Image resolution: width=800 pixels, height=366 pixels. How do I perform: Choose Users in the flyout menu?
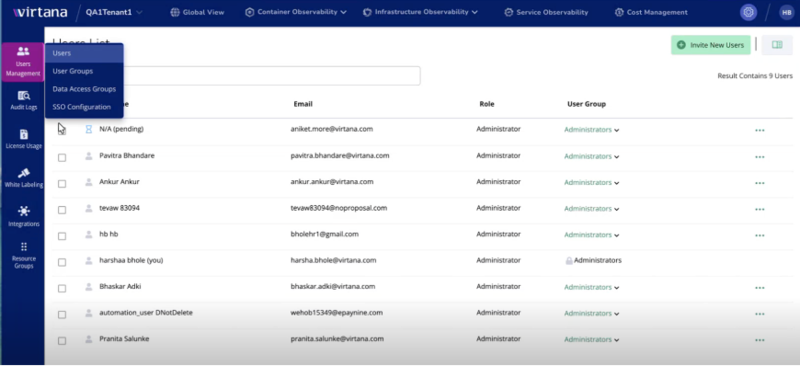(84, 53)
